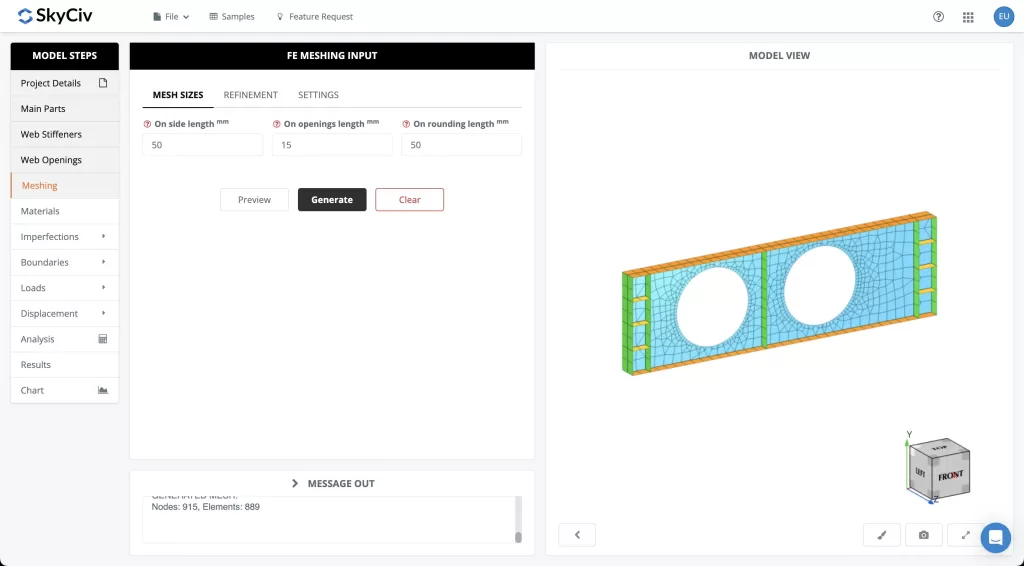Image resolution: width=1024 pixels, height=566 pixels.
Task: Open the Samples menu item
Action: coord(232,17)
